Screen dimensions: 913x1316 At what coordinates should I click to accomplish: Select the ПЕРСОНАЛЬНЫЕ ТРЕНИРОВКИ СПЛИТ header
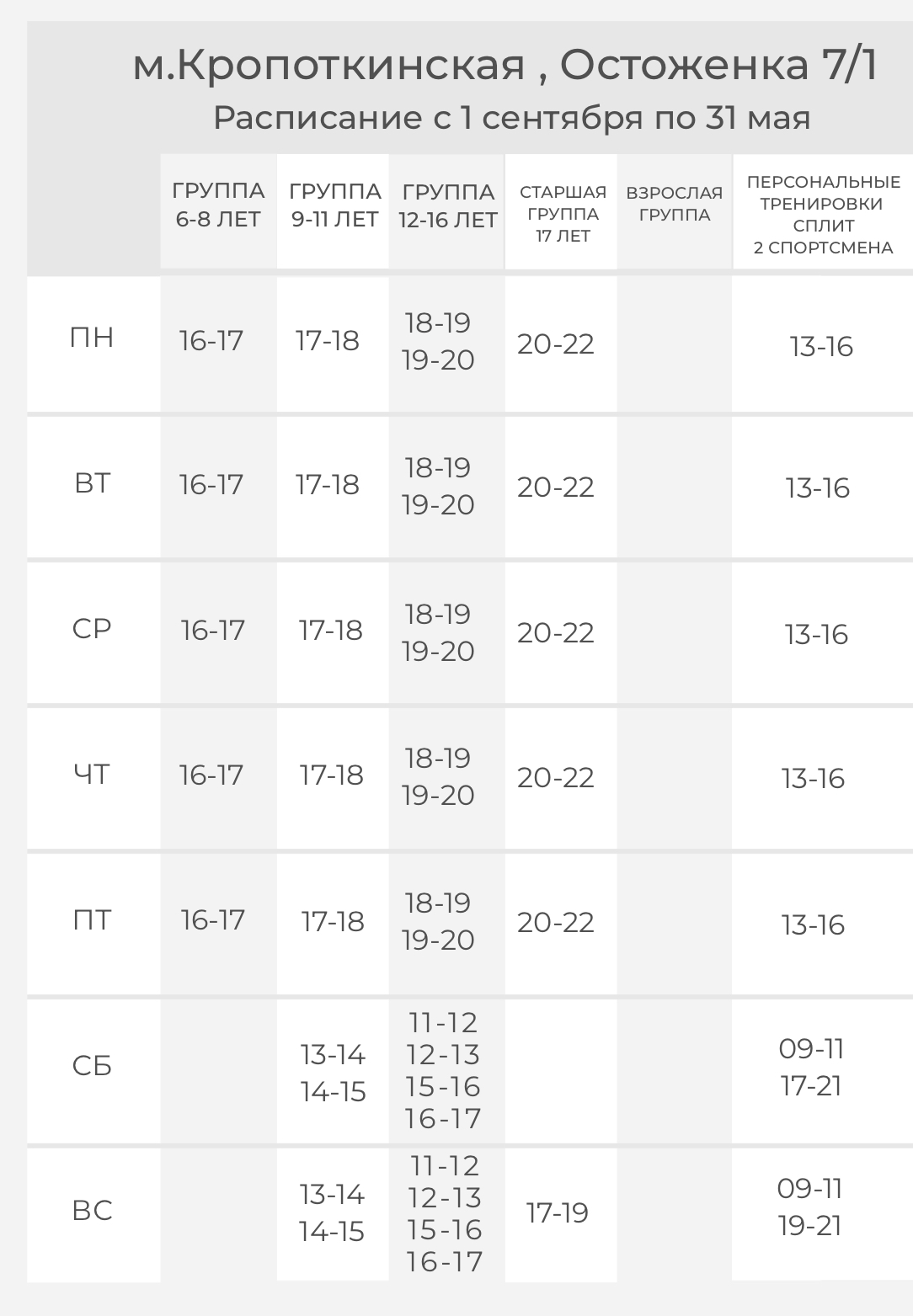824,215
